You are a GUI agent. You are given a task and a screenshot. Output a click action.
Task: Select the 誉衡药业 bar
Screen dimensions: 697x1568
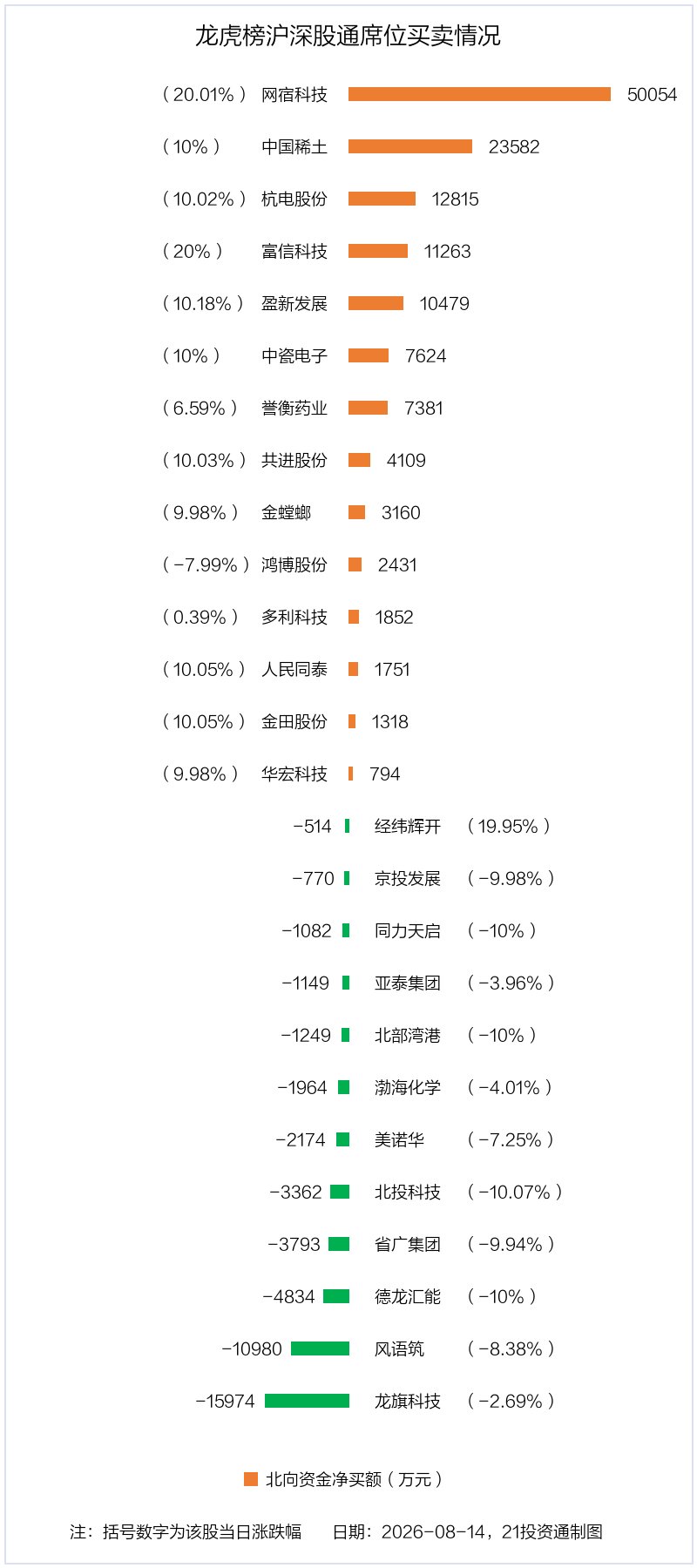[x=369, y=408]
